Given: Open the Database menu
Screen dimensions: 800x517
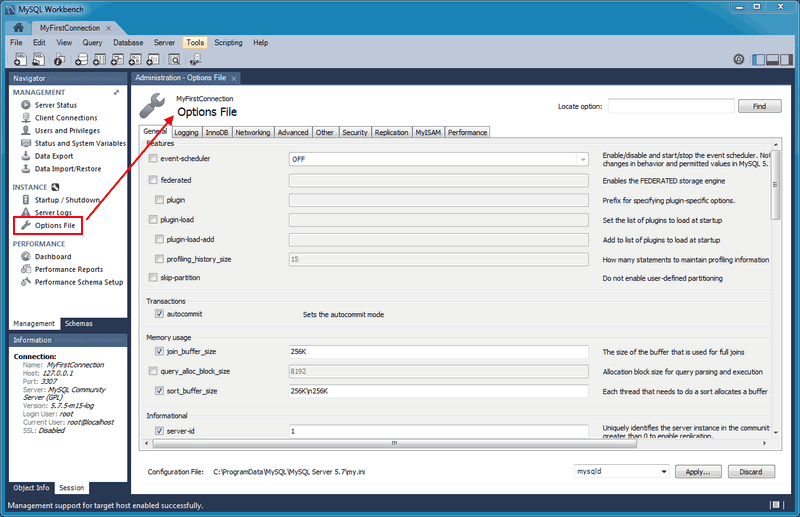Looking at the screenshot, I should (128, 43).
